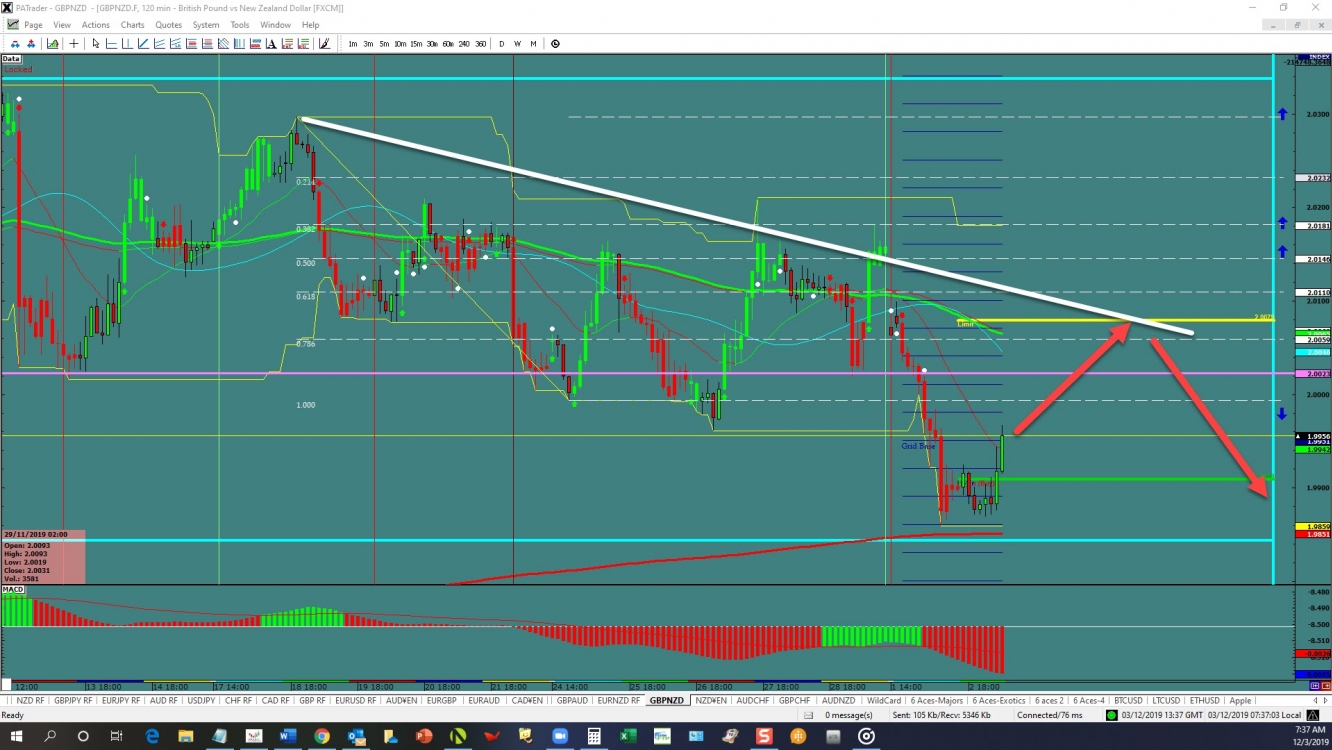Choose the horizontal line drawing tool

111,44
